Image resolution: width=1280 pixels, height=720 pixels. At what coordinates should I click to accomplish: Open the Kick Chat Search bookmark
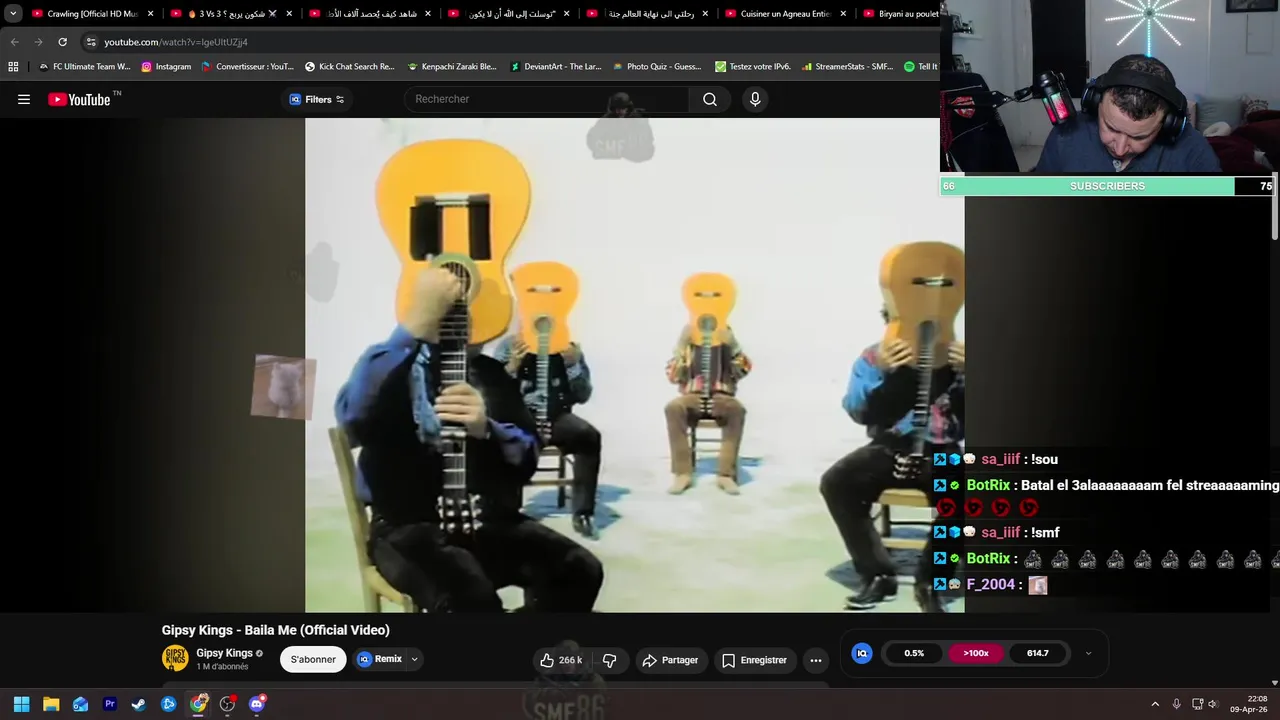349,67
